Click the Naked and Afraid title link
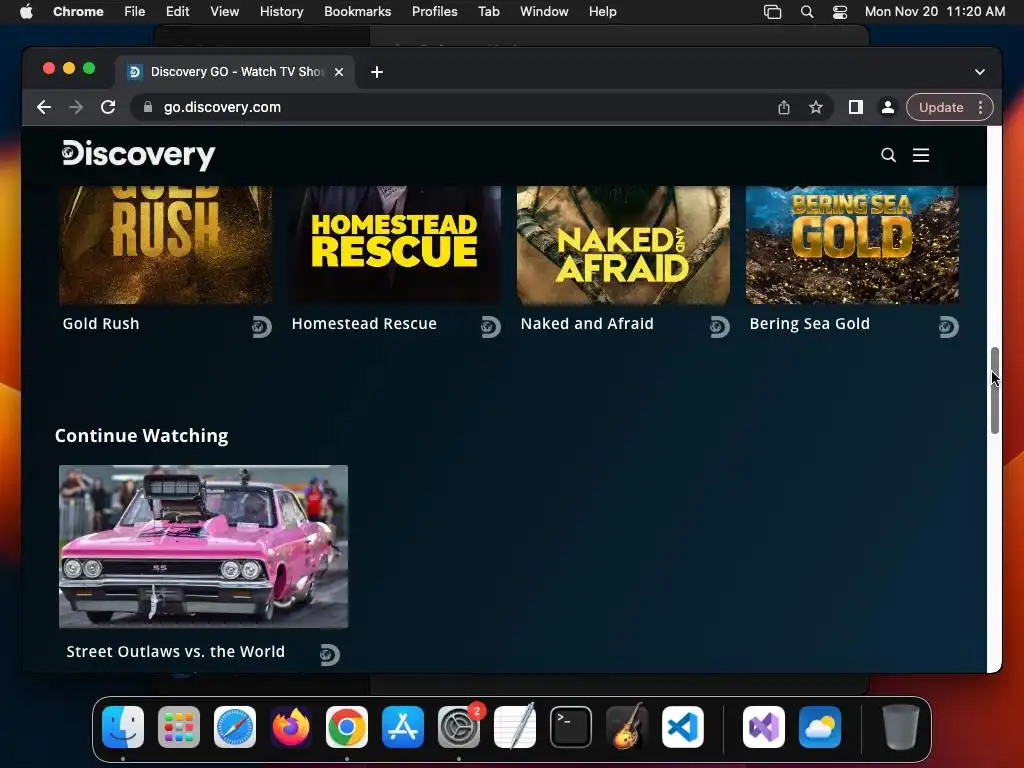 pyautogui.click(x=587, y=323)
